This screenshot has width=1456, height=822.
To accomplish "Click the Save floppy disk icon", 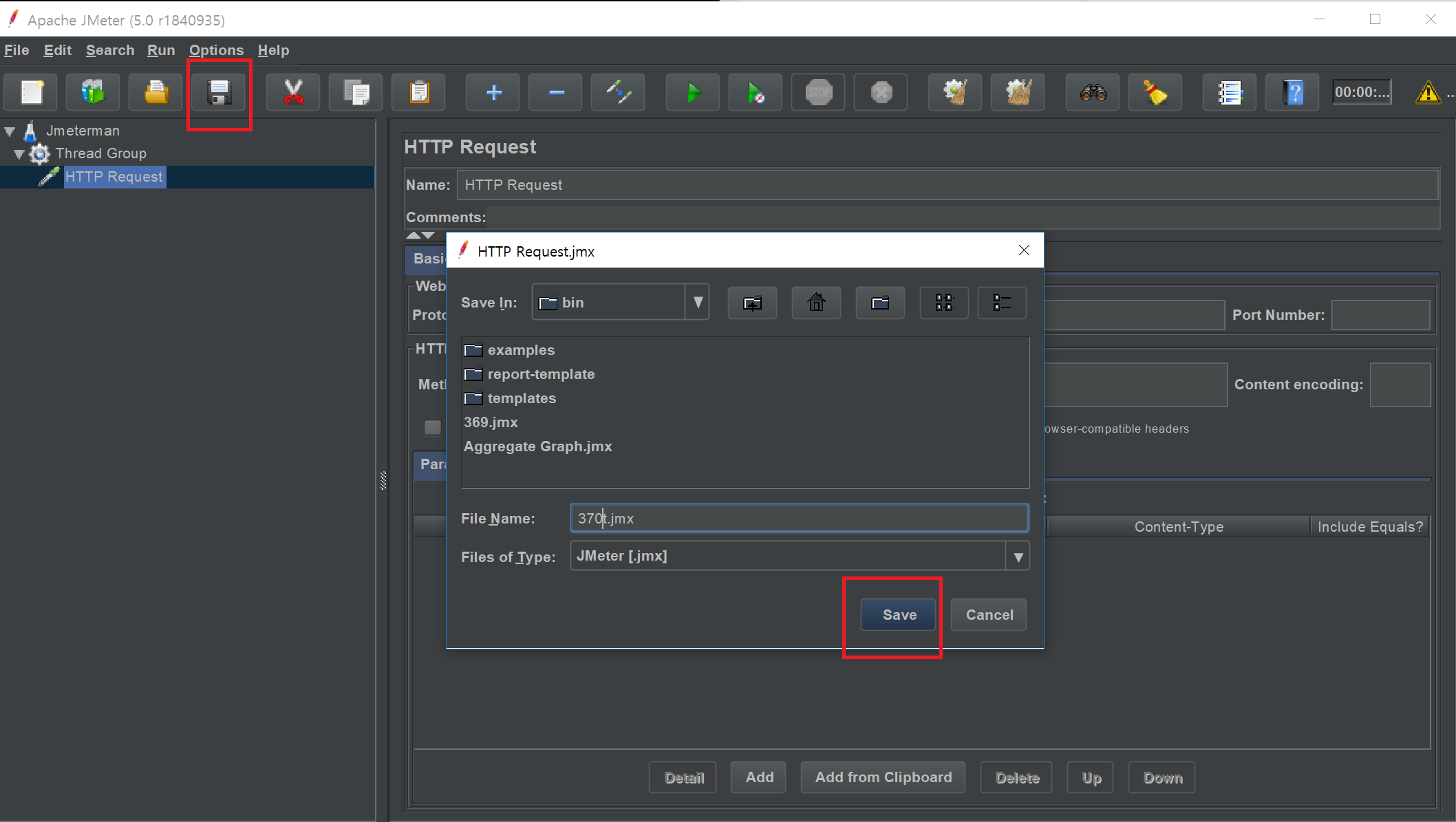I will [219, 92].
